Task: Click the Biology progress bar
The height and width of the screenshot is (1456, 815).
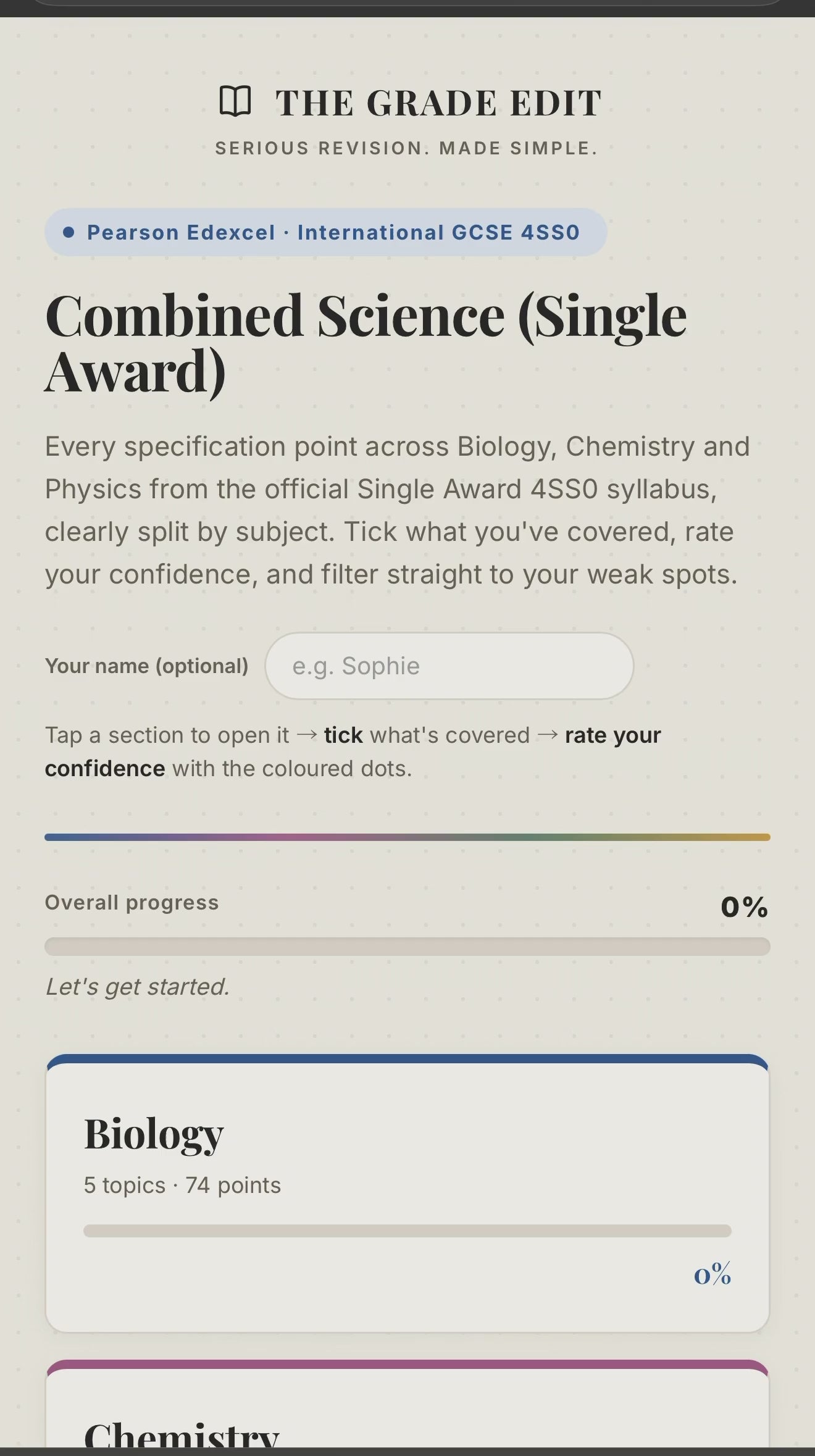Action: click(x=407, y=1231)
